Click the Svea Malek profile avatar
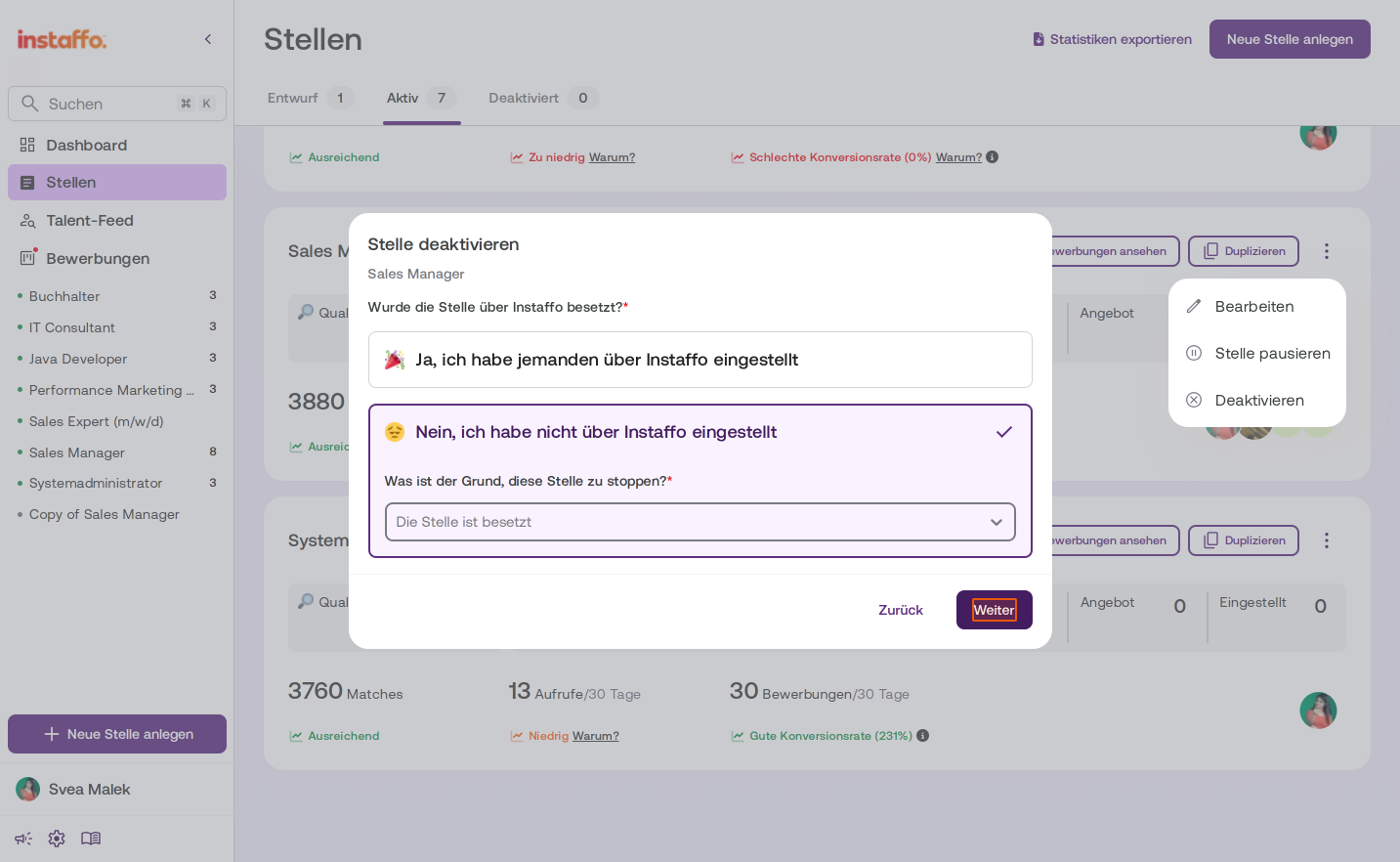The width and height of the screenshot is (1400, 862). point(28,790)
